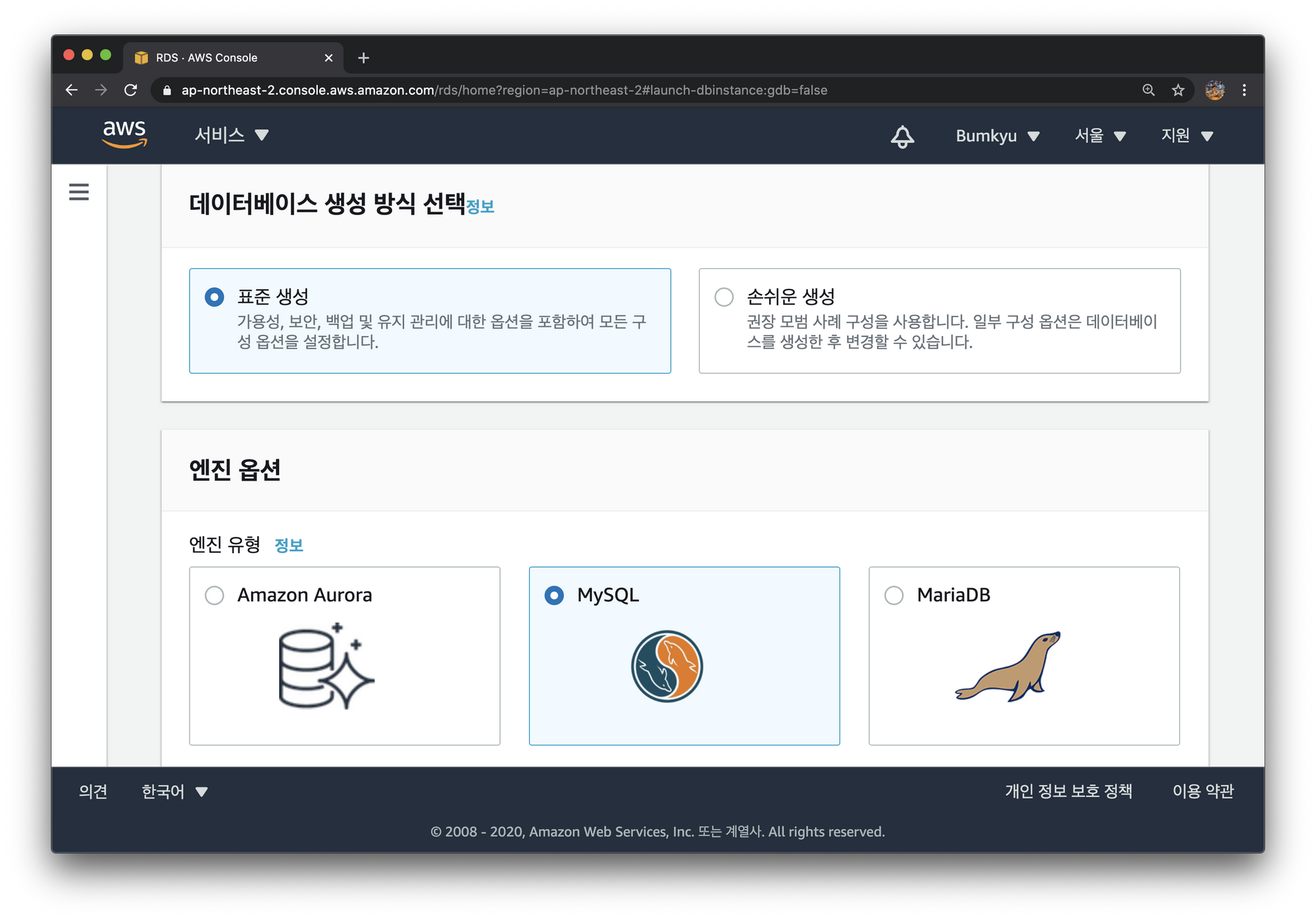The width and height of the screenshot is (1316, 921).
Task: Click the 의견 feedback link
Action: coord(93,791)
